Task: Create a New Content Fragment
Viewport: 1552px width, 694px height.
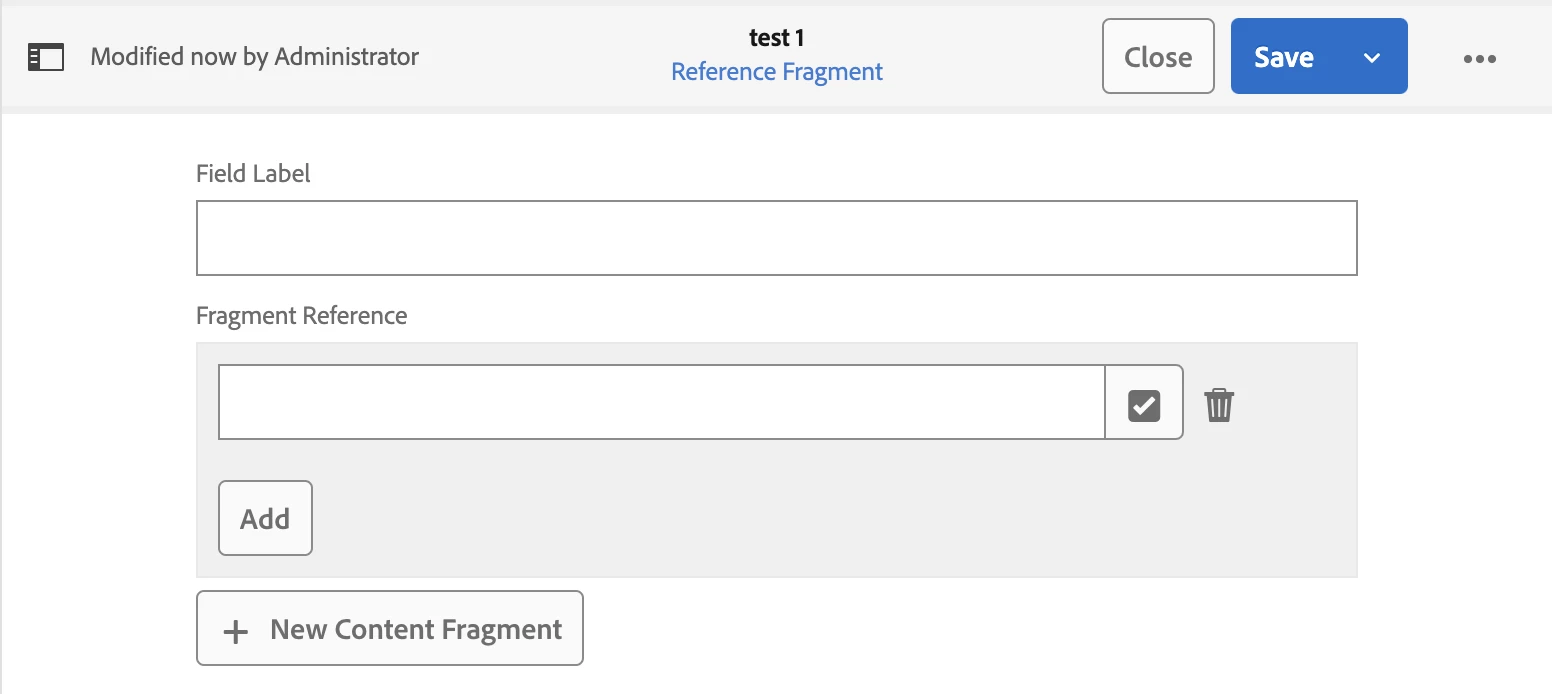Action: pos(390,628)
